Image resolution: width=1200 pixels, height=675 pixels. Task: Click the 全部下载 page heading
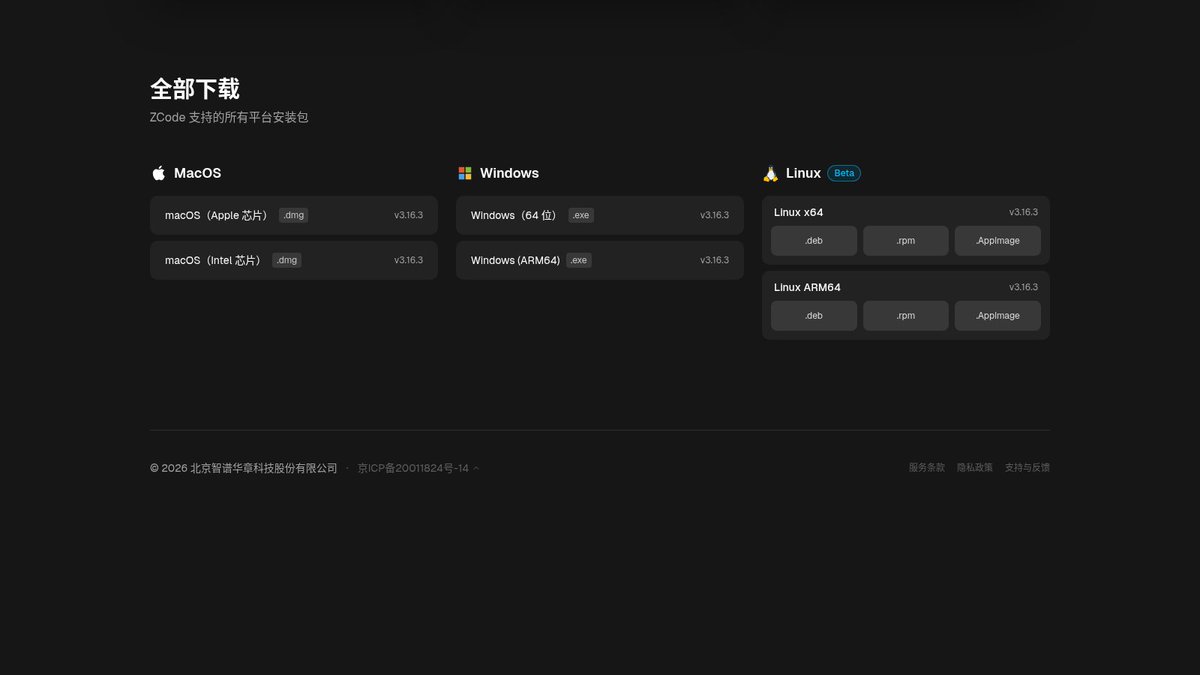[x=195, y=89]
